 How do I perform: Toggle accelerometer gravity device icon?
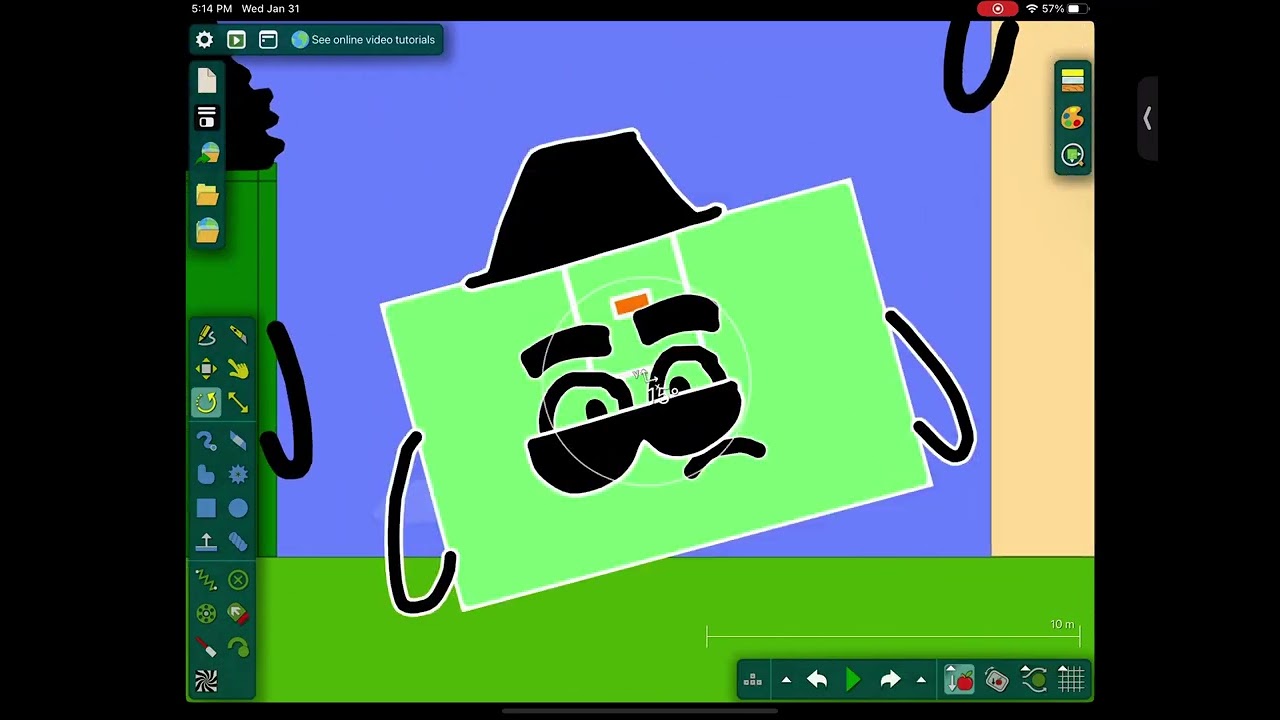click(997, 681)
